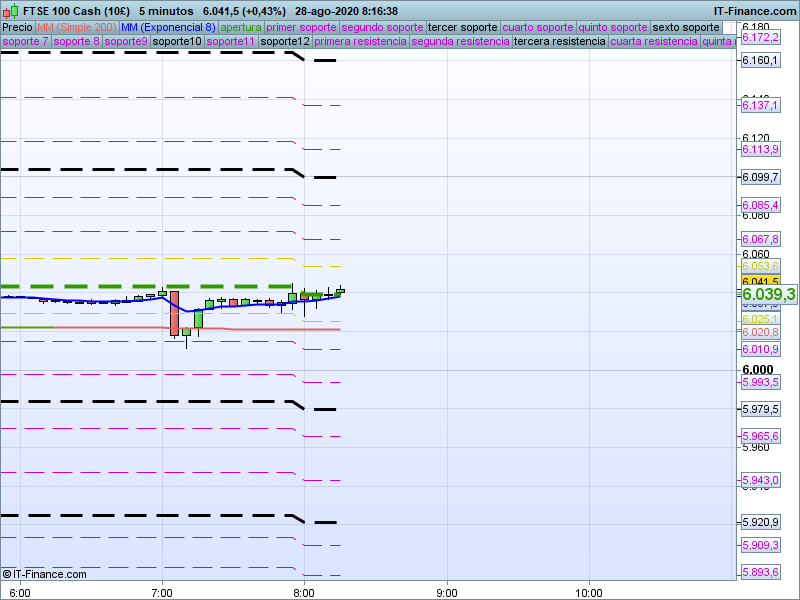Select the tercera resistencia label
The height and width of the screenshot is (600, 800).
(x=559, y=42)
